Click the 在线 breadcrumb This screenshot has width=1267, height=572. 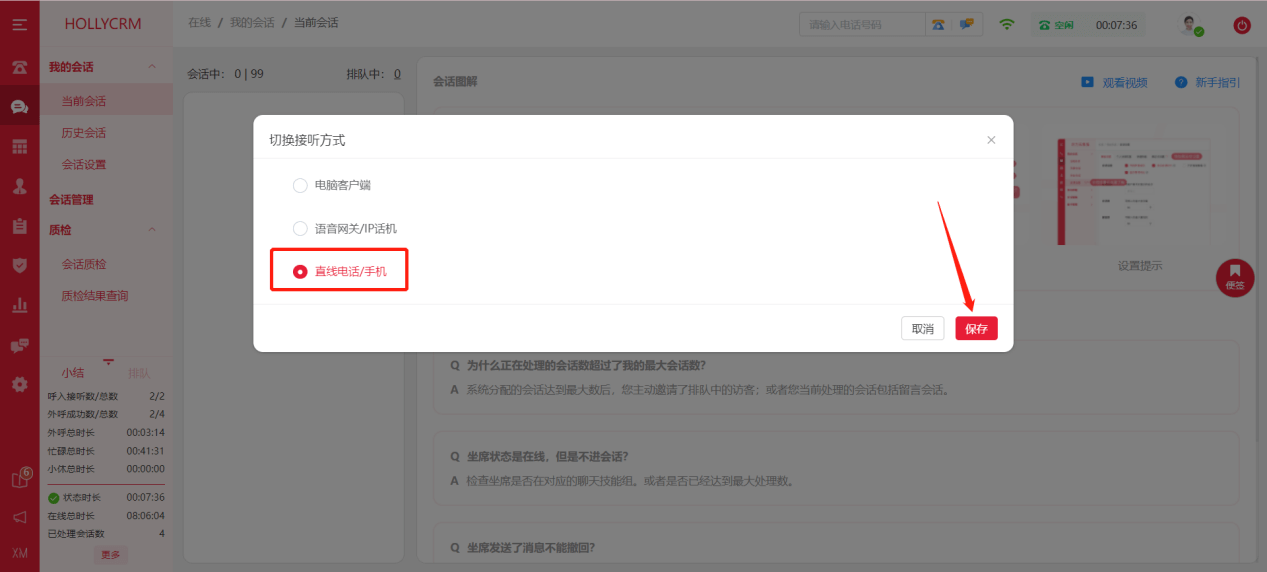coord(199,22)
